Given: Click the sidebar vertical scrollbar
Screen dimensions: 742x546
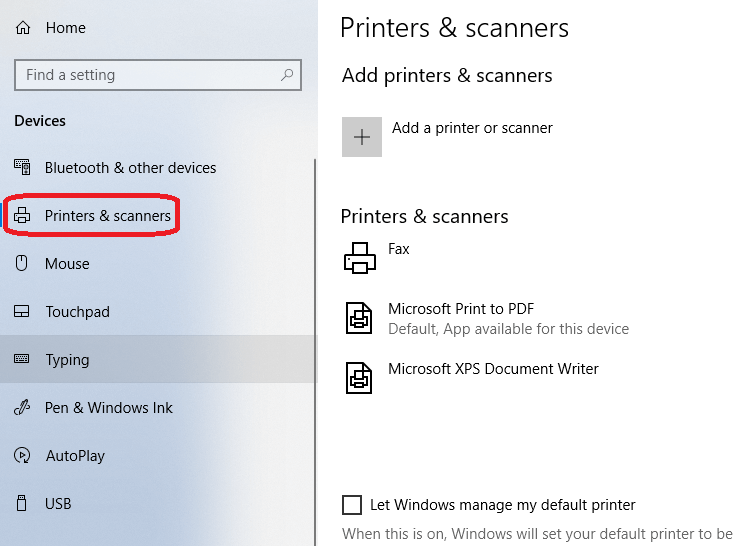Looking at the screenshot, I should tap(315, 352).
